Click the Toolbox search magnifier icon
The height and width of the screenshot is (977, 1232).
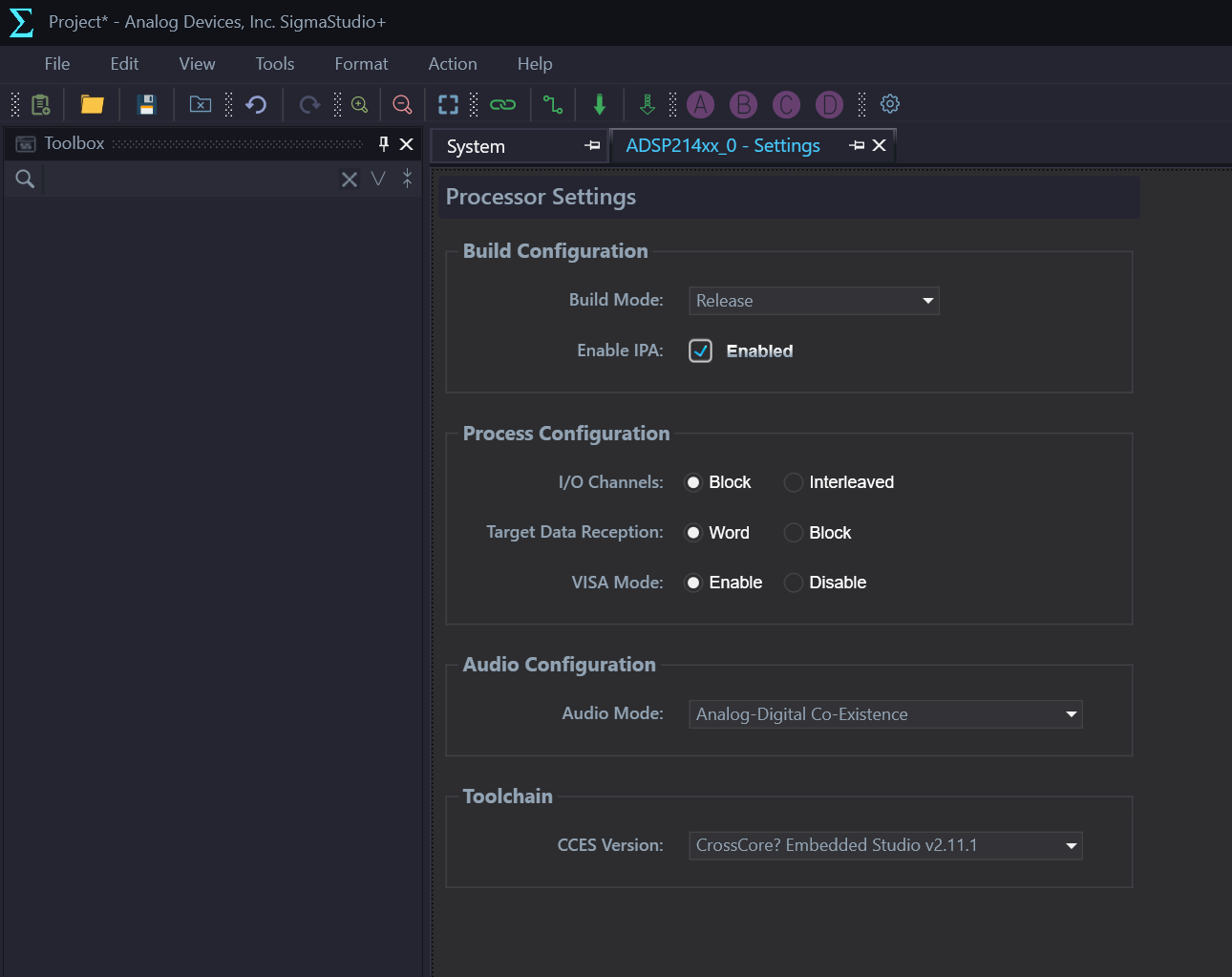(25, 179)
